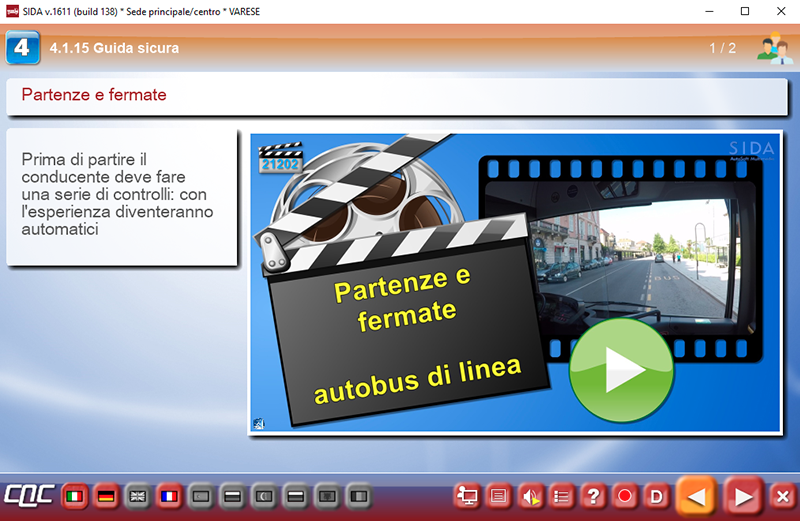Play audio narration with speaker button
This screenshot has height=521, width=800.
click(531, 495)
